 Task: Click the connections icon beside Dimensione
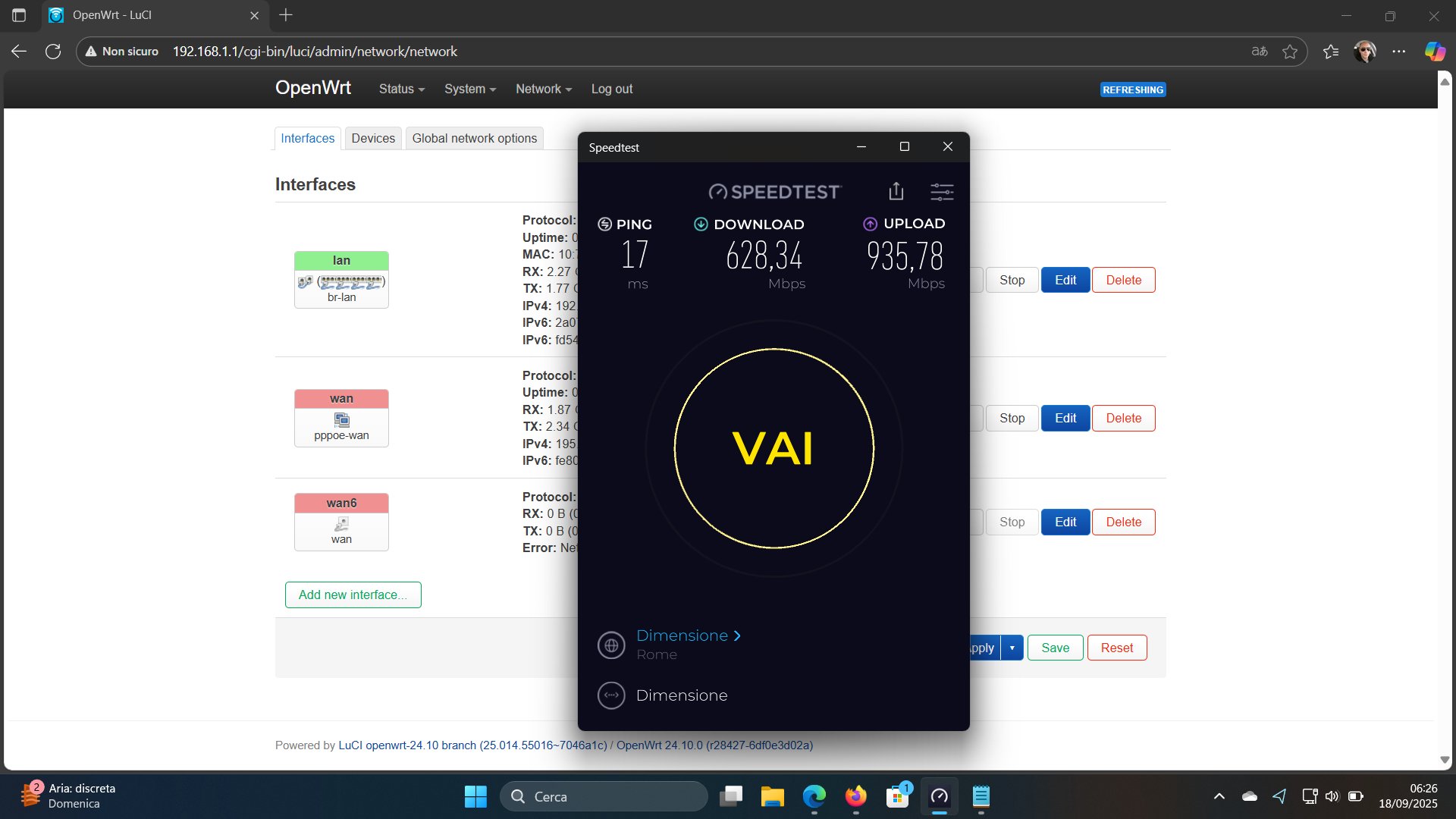pyautogui.click(x=611, y=695)
